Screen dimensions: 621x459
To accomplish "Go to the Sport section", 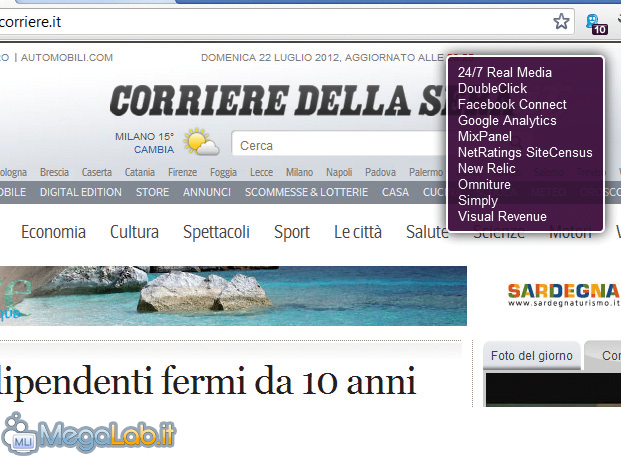I will 292,233.
